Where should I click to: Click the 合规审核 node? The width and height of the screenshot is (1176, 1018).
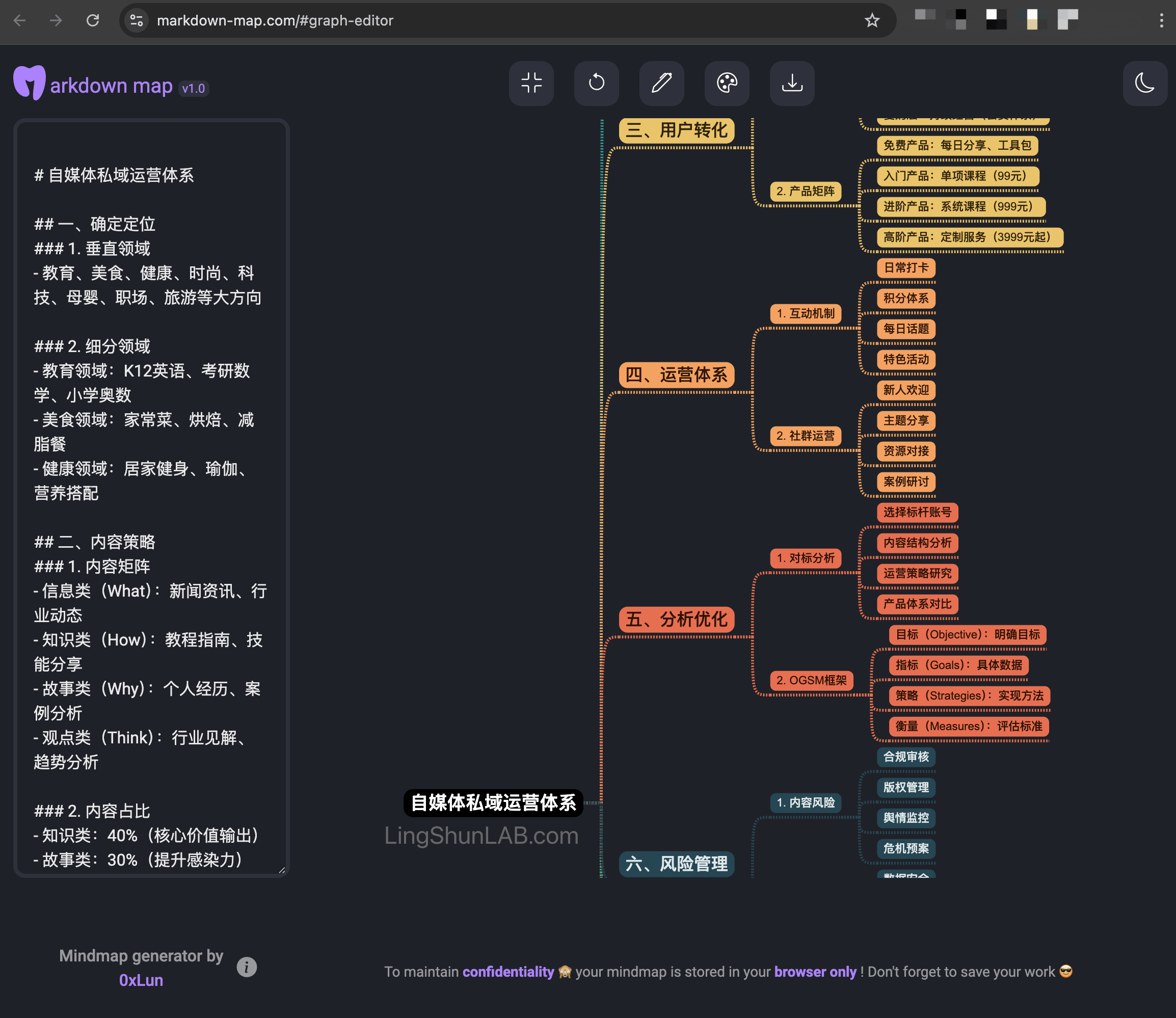[x=906, y=757]
